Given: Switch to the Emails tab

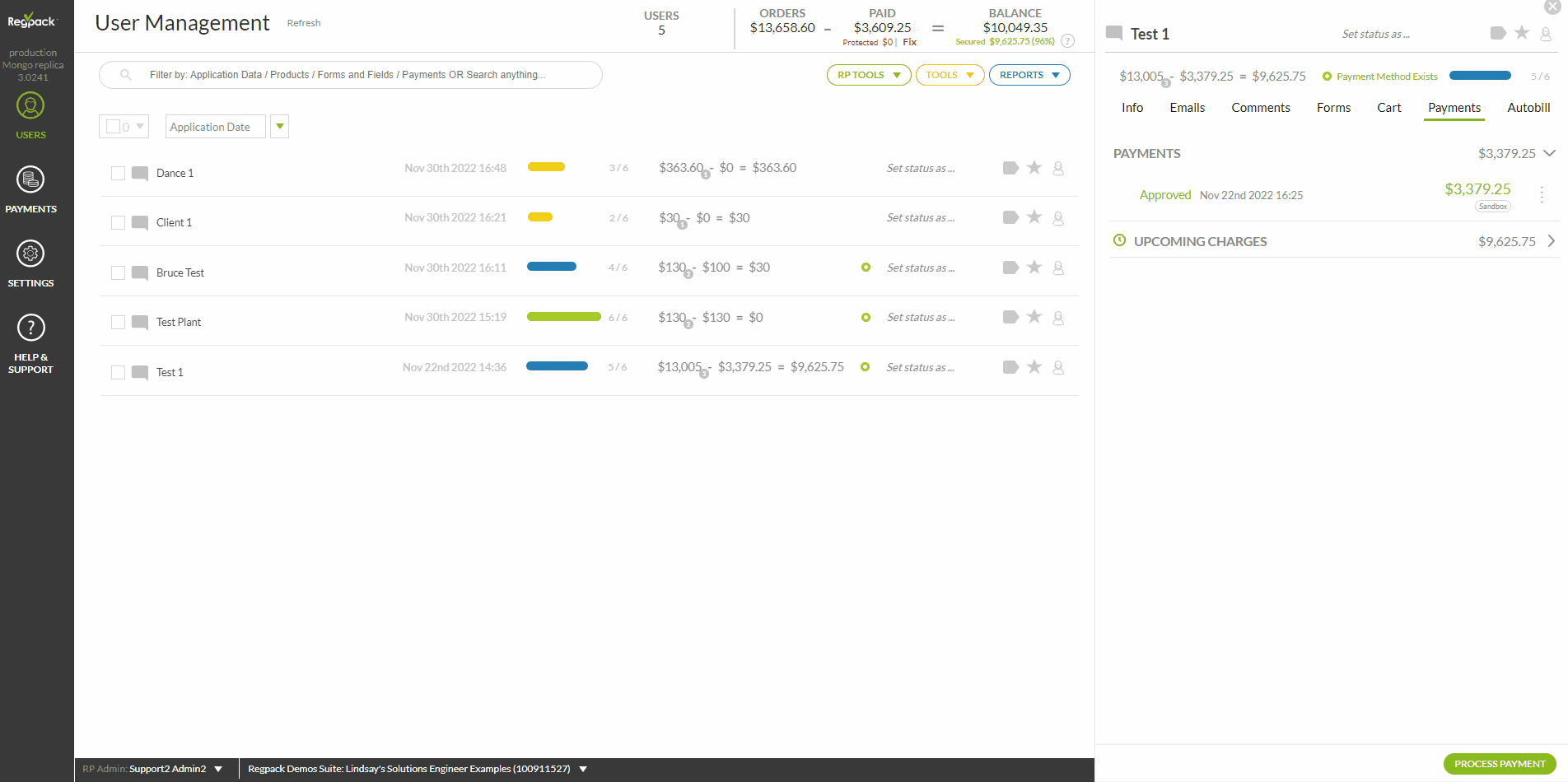Looking at the screenshot, I should tap(1188, 108).
